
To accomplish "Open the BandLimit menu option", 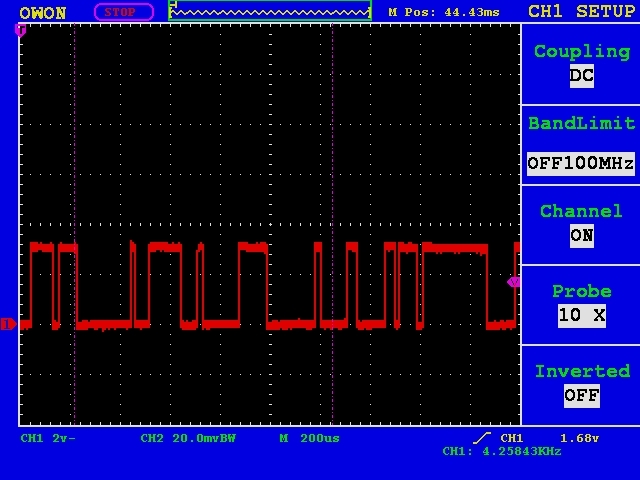I will tap(582, 123).
